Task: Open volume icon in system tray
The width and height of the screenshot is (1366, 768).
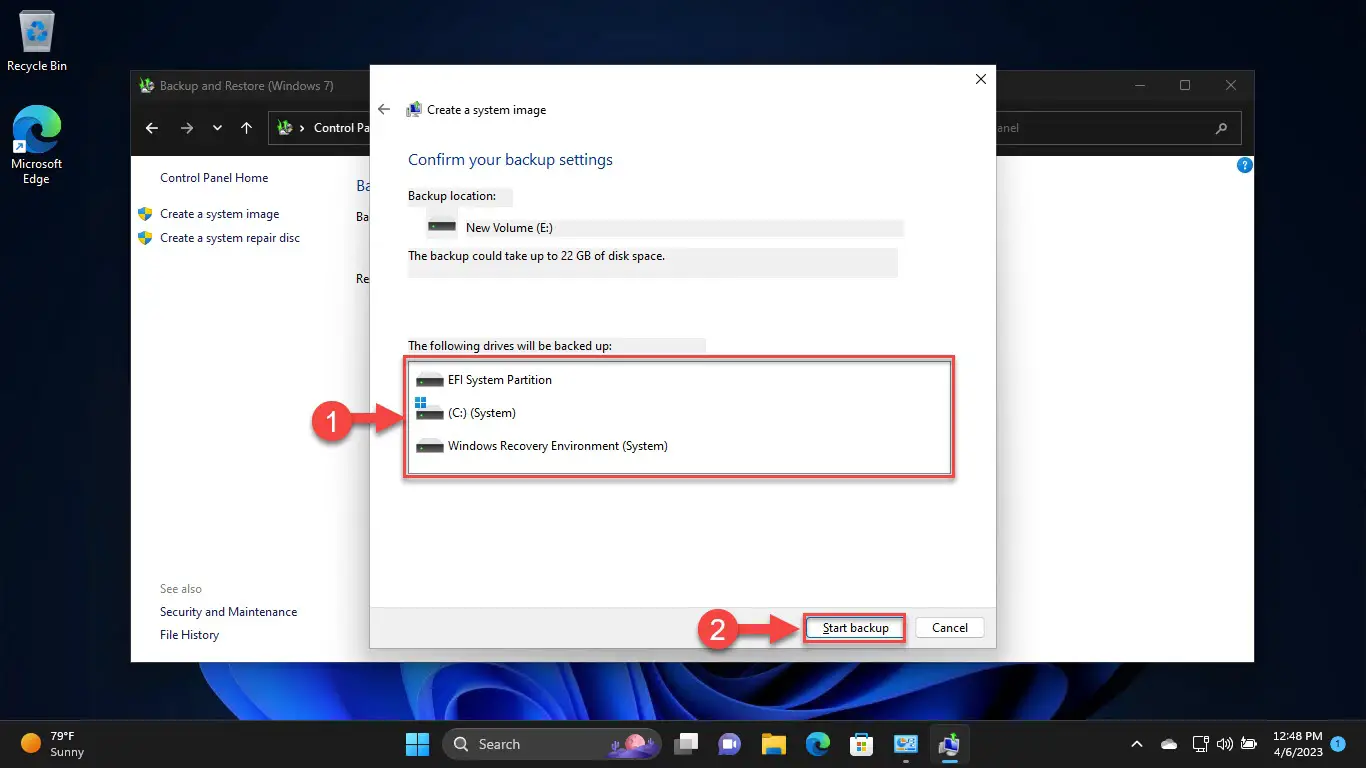Action: 1225,744
